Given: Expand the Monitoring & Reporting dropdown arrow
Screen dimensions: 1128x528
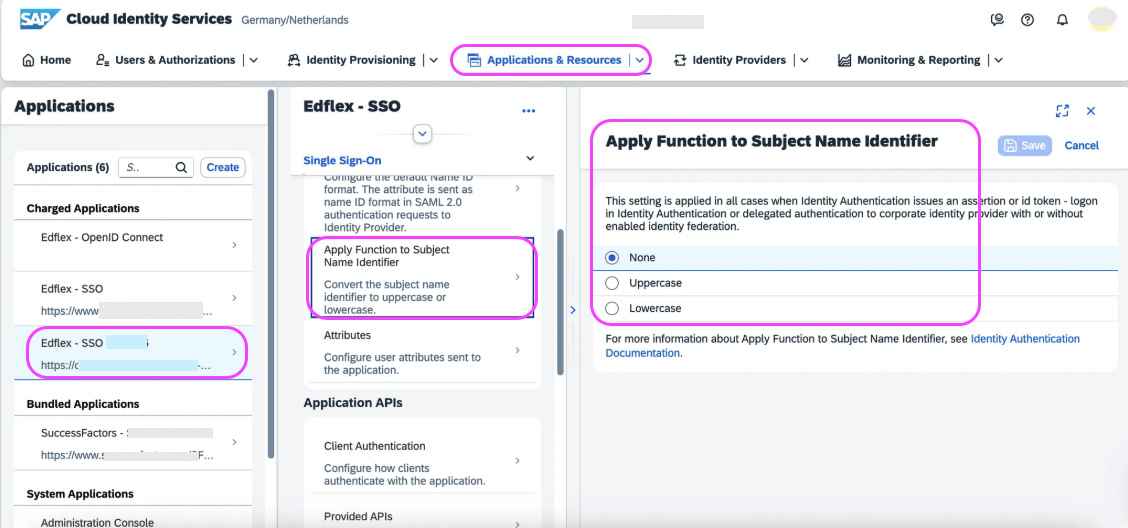Looking at the screenshot, I should click(999, 60).
